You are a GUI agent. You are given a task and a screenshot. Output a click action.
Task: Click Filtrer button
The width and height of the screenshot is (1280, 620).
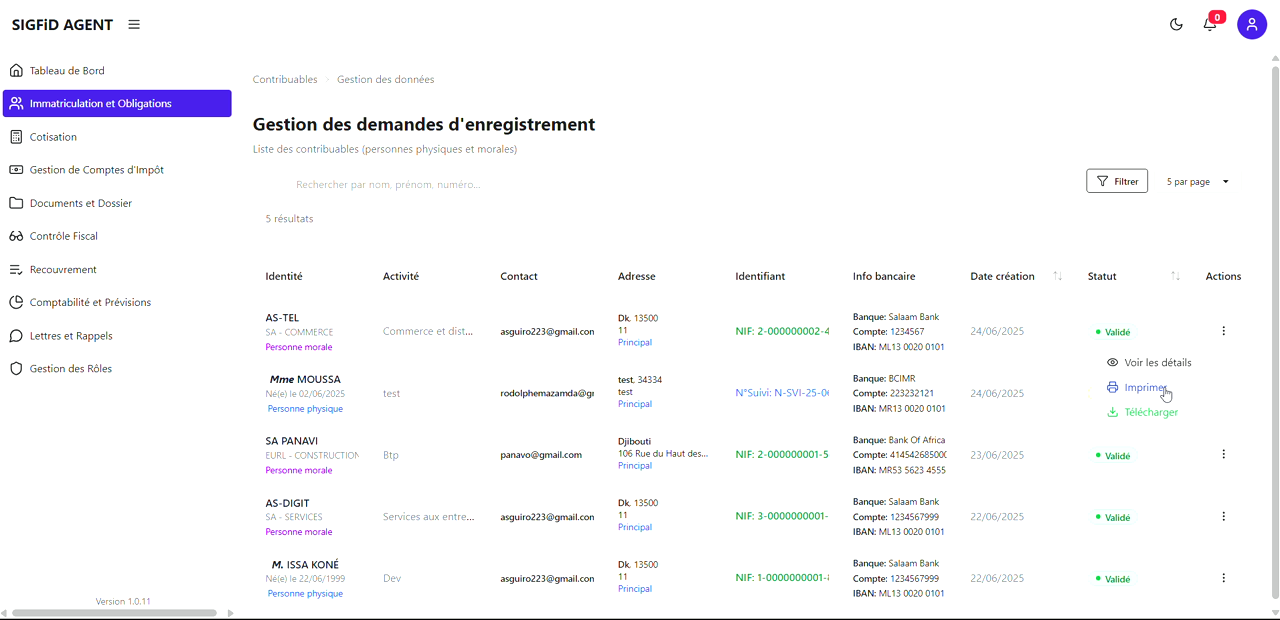coord(1117,182)
